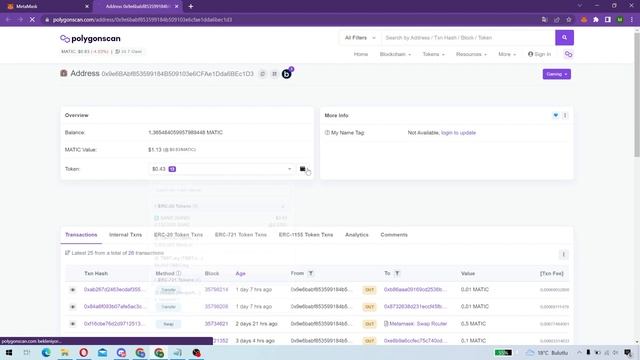The height and width of the screenshot is (360, 640).
Task: Open the MetaMask fox extension icon
Action: [x=584, y=20]
